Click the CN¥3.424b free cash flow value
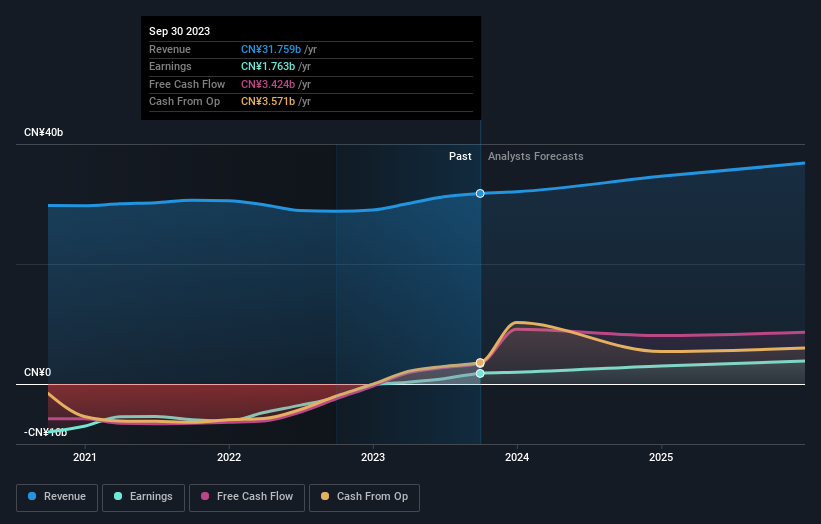 pyautogui.click(x=268, y=84)
